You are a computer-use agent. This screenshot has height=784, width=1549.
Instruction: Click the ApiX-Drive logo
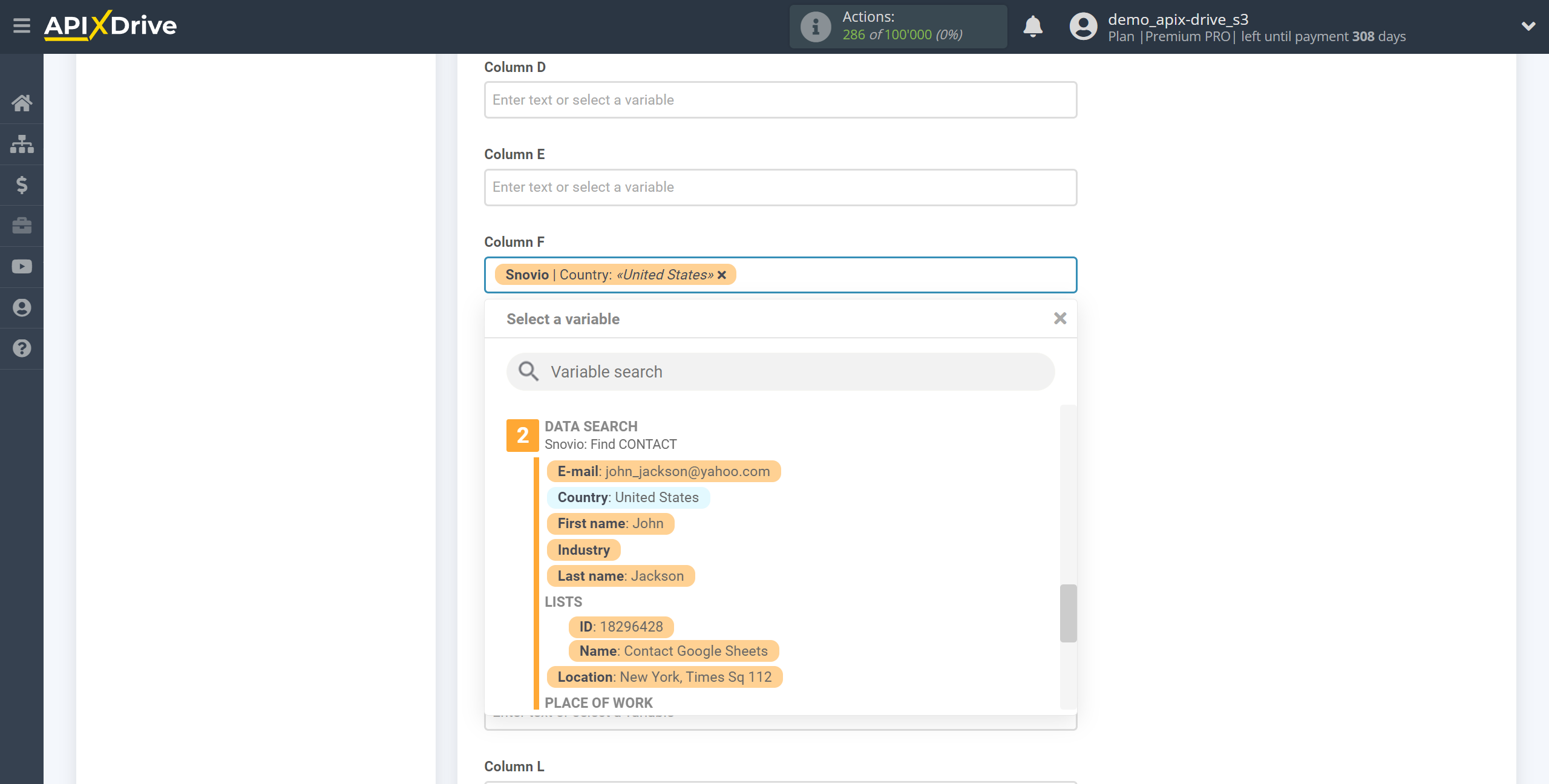coord(110,26)
